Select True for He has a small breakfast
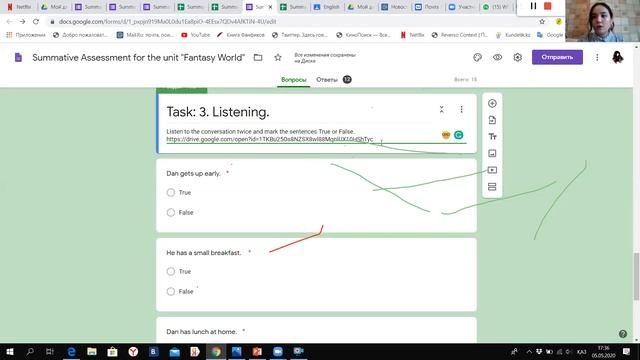 coord(171,271)
